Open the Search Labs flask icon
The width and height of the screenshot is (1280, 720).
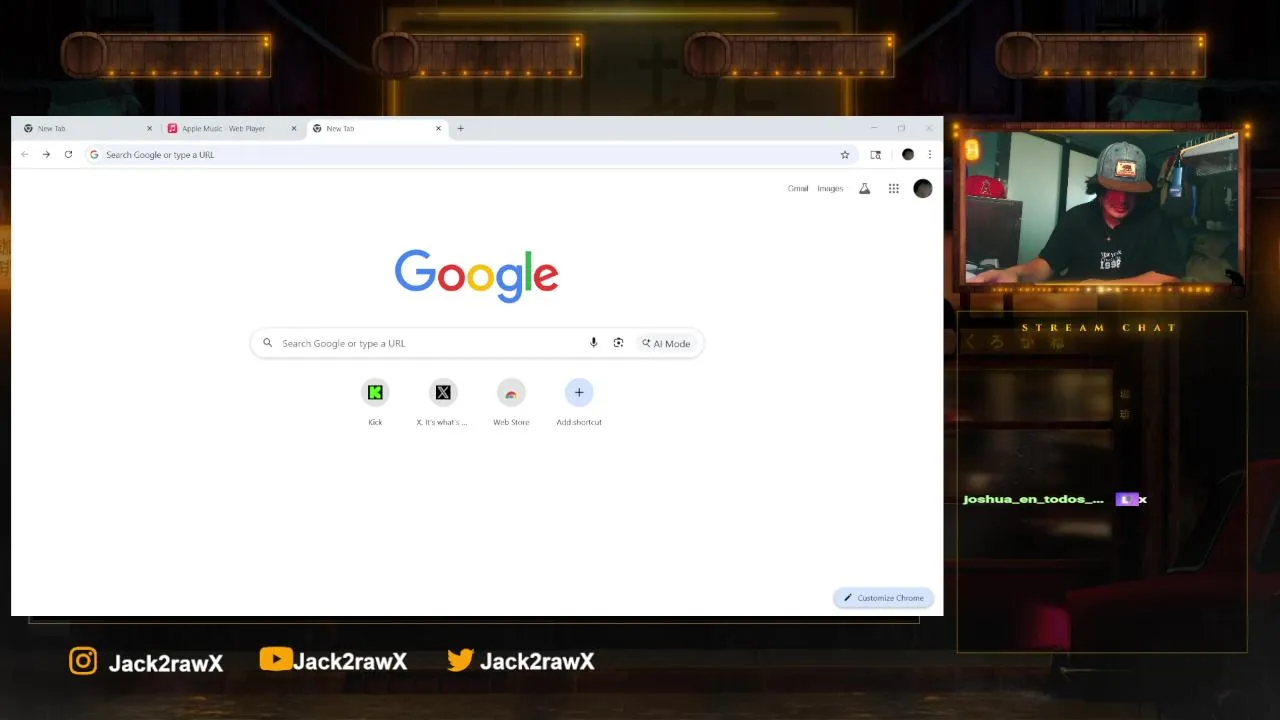pyautogui.click(x=865, y=188)
